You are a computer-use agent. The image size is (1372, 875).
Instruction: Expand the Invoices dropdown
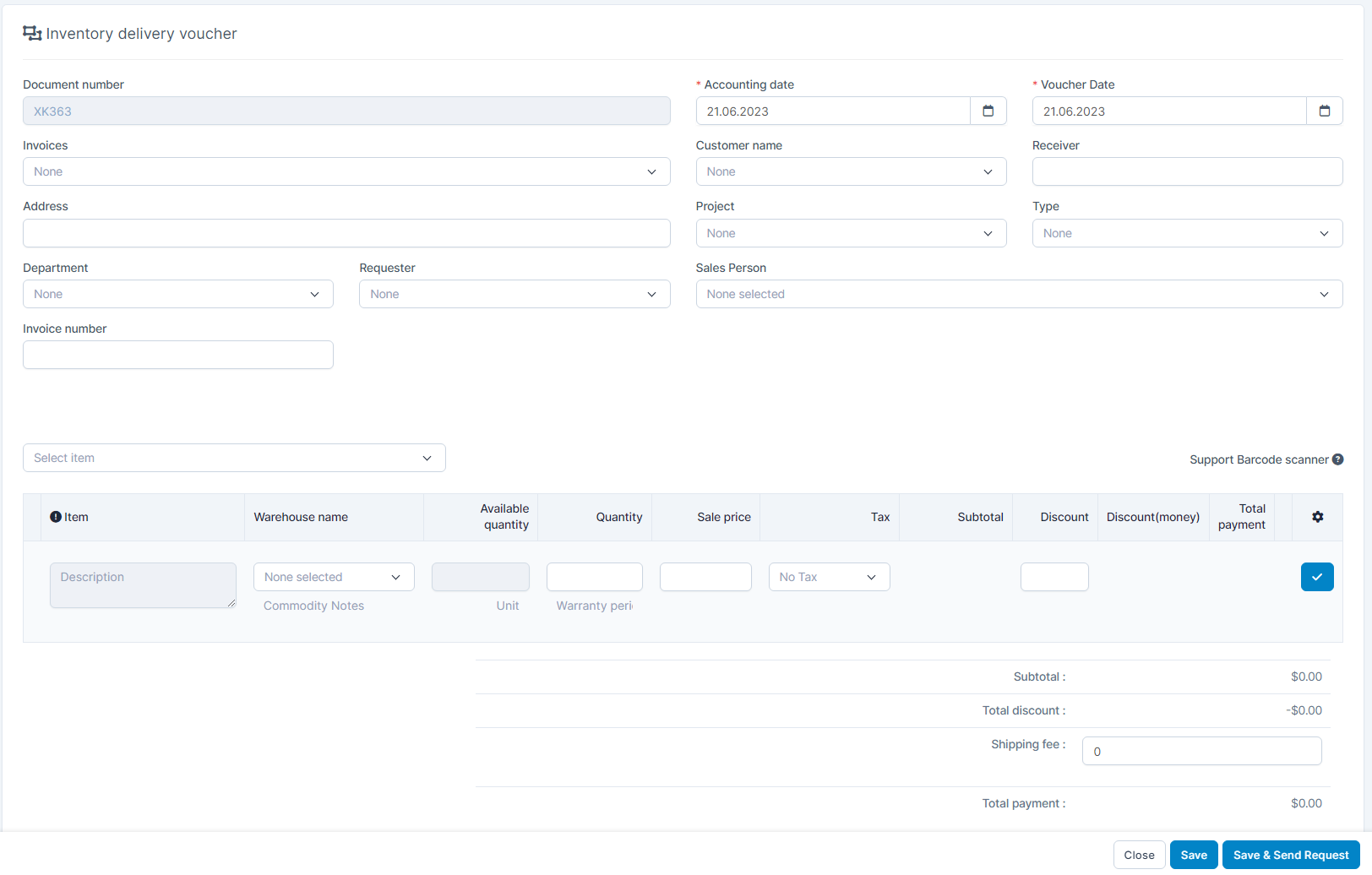(346, 172)
